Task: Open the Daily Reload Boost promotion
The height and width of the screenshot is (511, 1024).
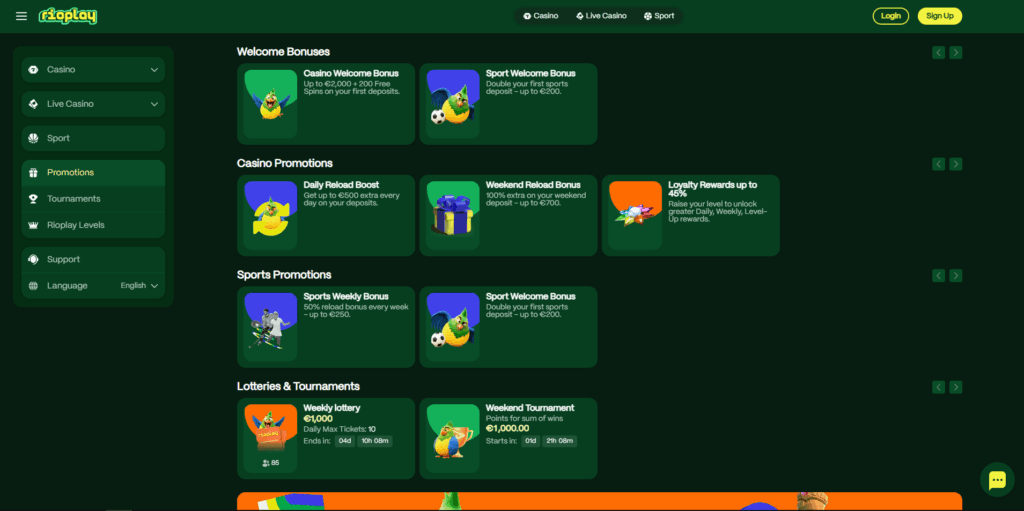Action: point(341,185)
